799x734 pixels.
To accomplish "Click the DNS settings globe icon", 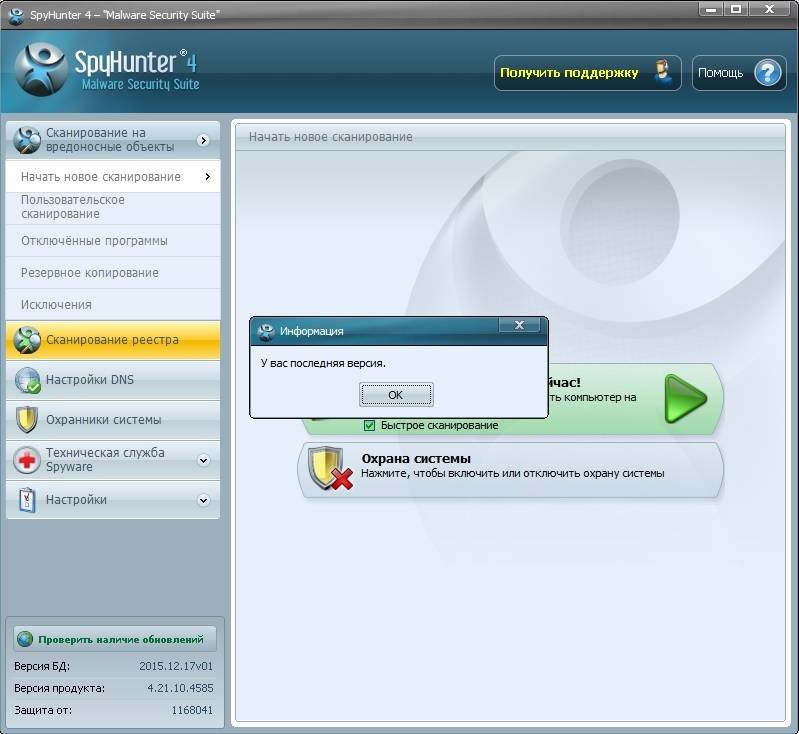I will coord(27,380).
